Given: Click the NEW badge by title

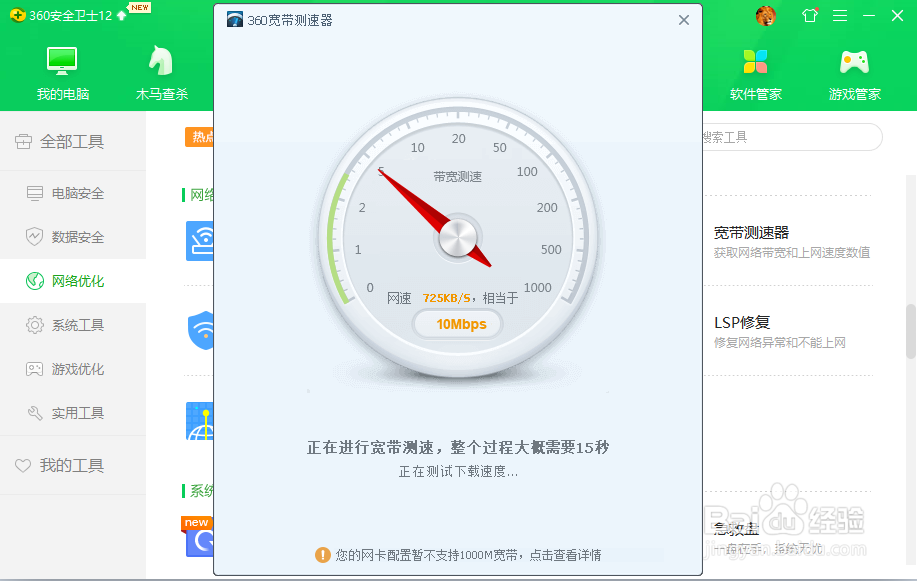Looking at the screenshot, I should [140, 8].
